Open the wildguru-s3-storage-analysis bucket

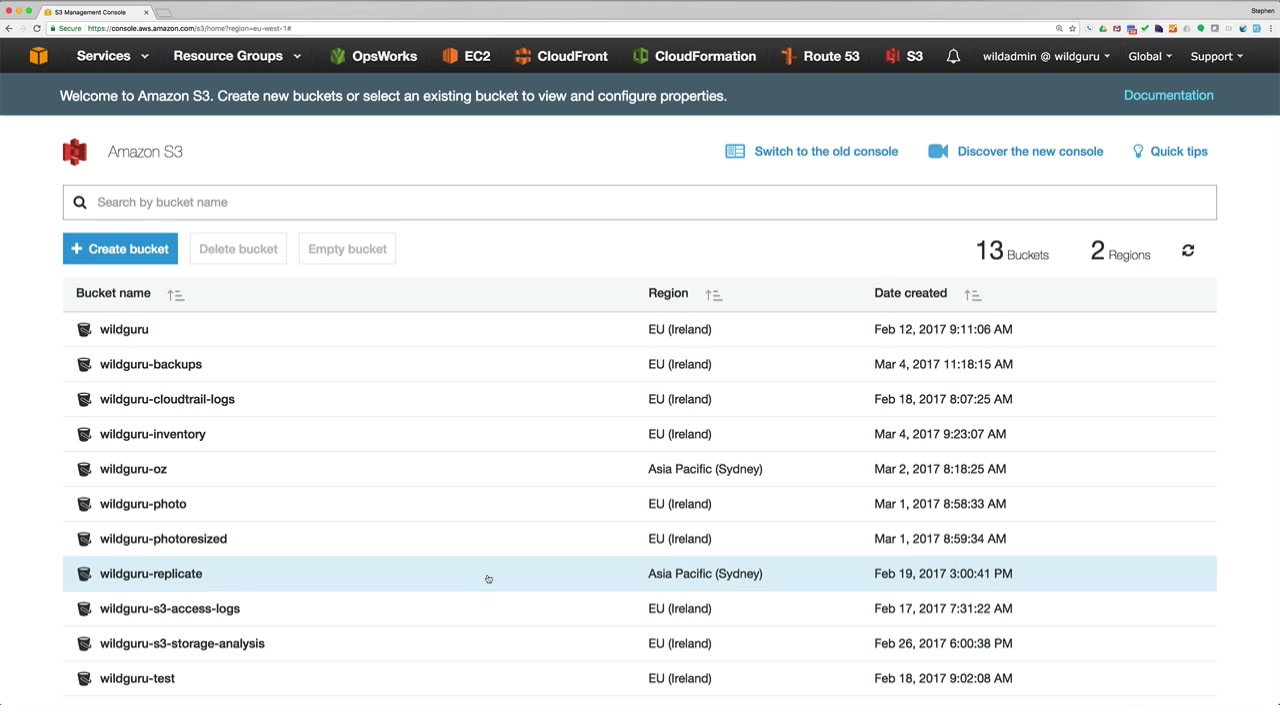pos(182,644)
